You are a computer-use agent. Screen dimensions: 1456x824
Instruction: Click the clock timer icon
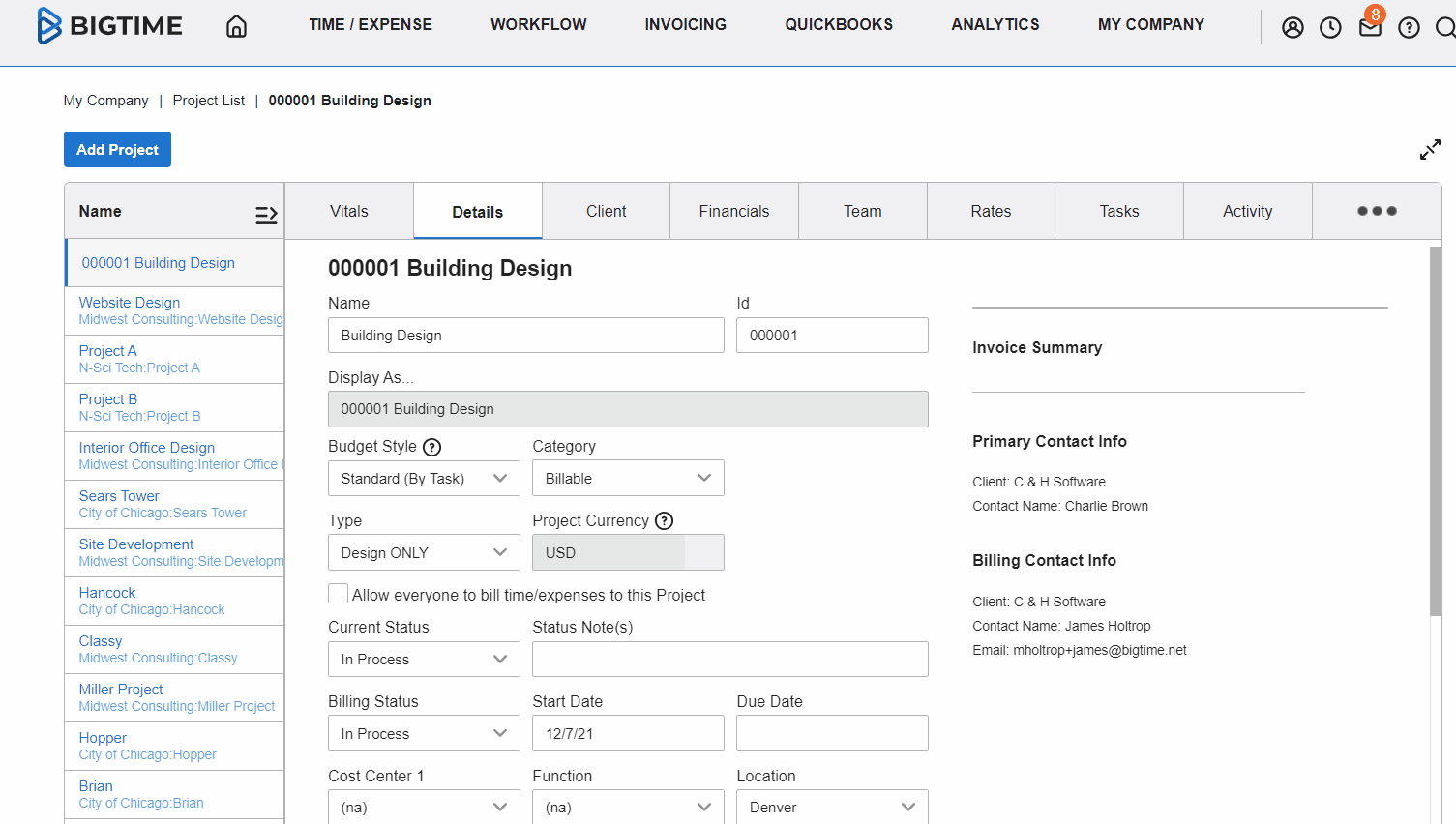coord(1330,27)
